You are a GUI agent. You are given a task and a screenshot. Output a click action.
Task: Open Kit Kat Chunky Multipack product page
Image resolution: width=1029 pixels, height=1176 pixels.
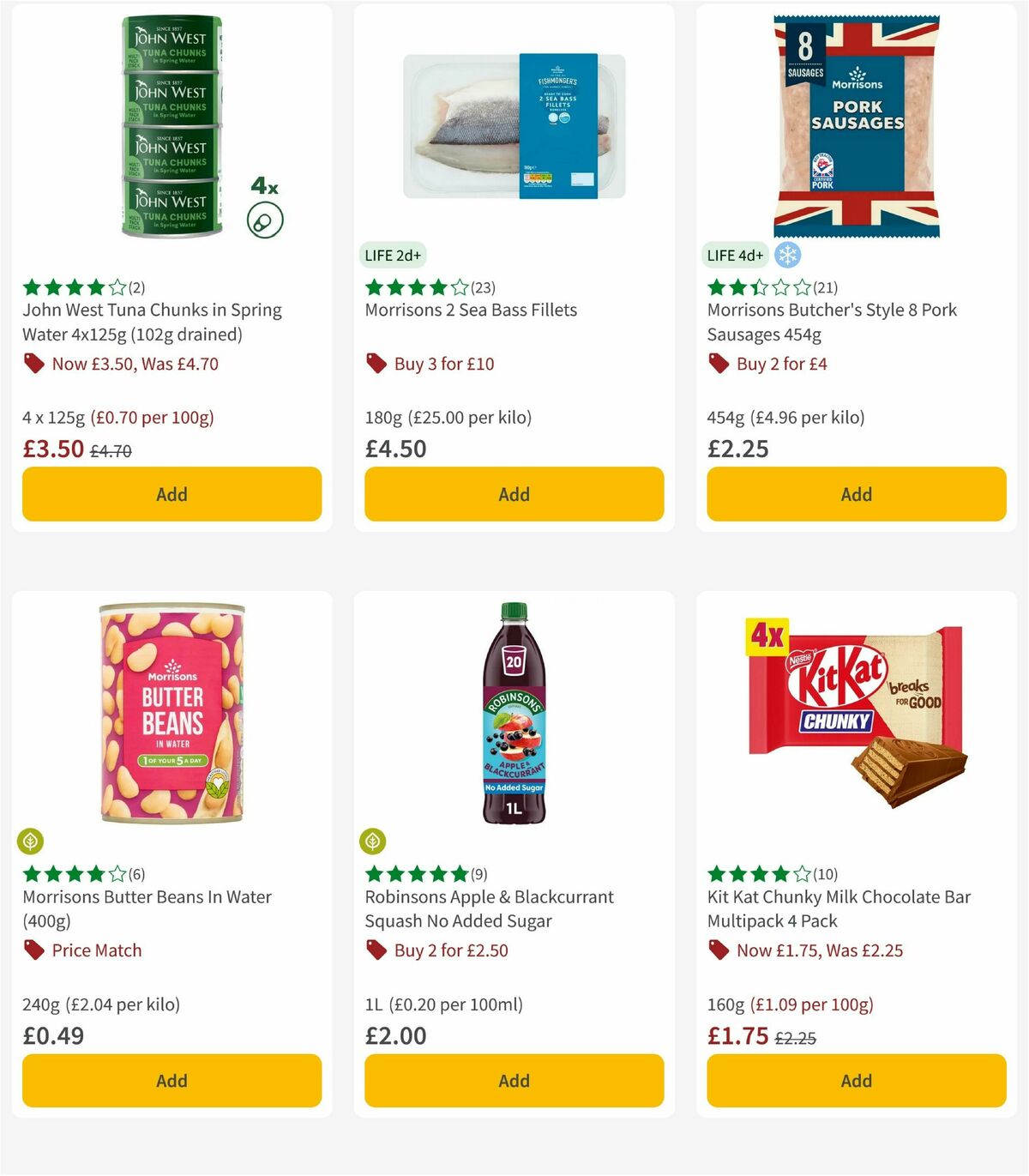pos(836,909)
